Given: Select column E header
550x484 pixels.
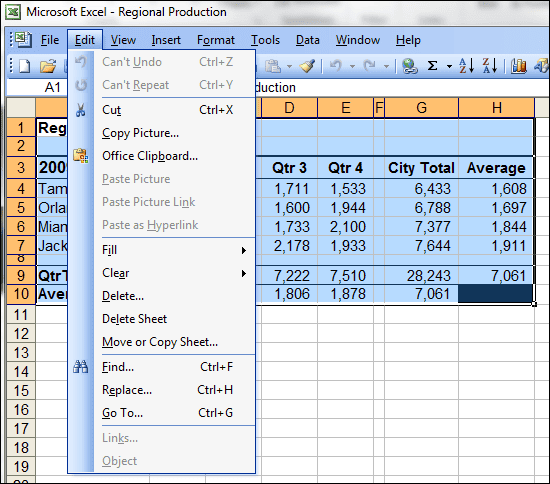Looking at the screenshot, I should point(346,108).
